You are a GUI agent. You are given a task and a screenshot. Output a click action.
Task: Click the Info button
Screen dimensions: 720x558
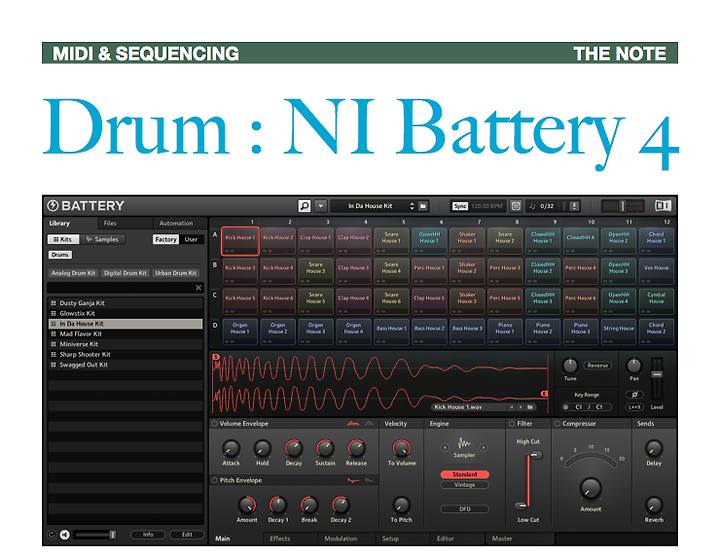[x=148, y=535]
